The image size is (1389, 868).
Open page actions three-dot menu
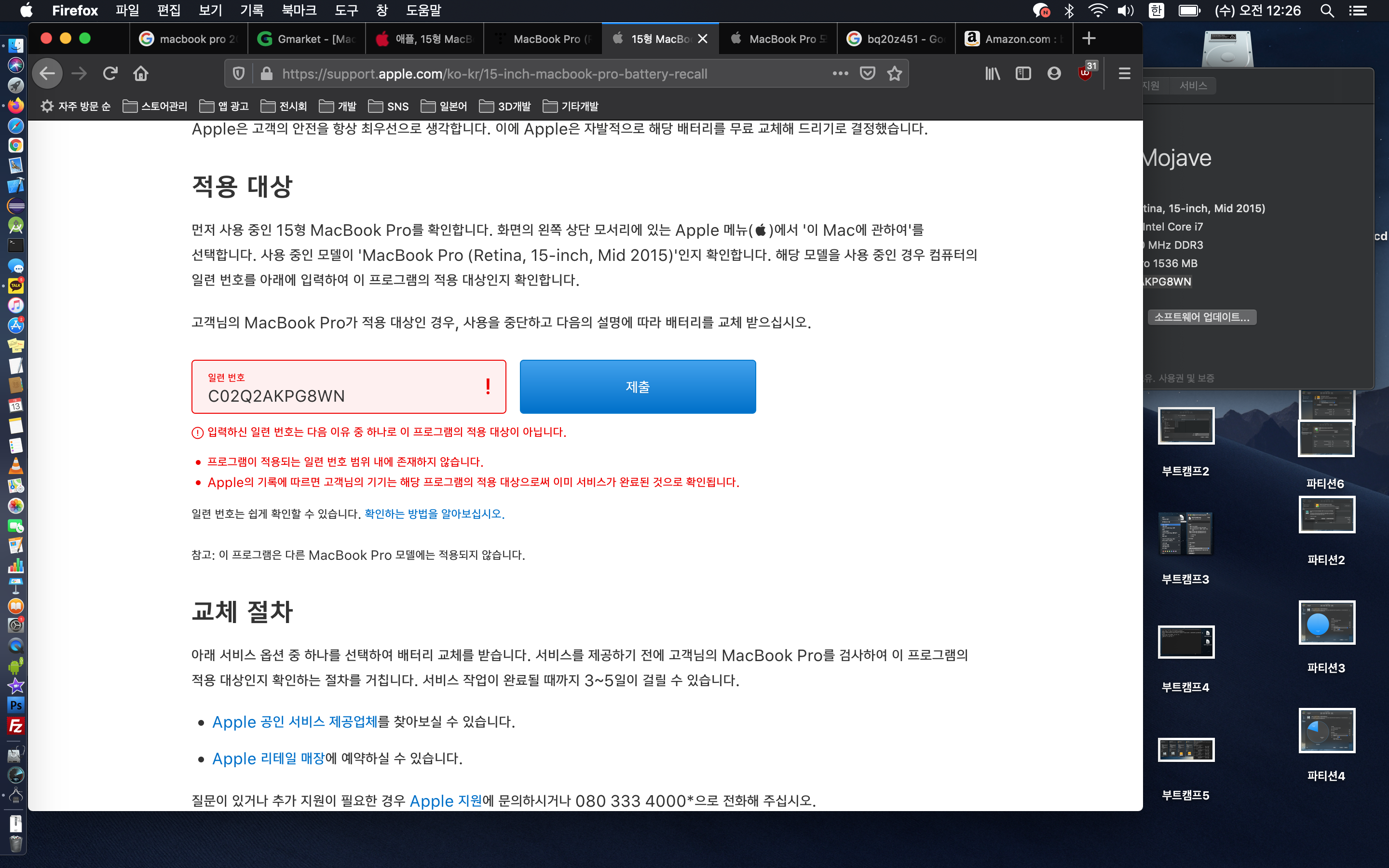tap(840, 73)
